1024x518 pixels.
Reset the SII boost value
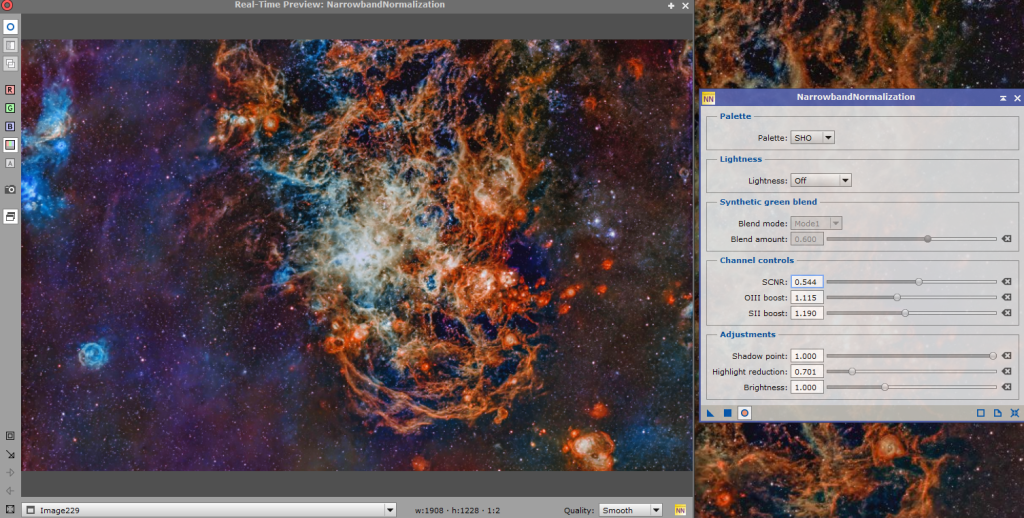[x=1006, y=314]
